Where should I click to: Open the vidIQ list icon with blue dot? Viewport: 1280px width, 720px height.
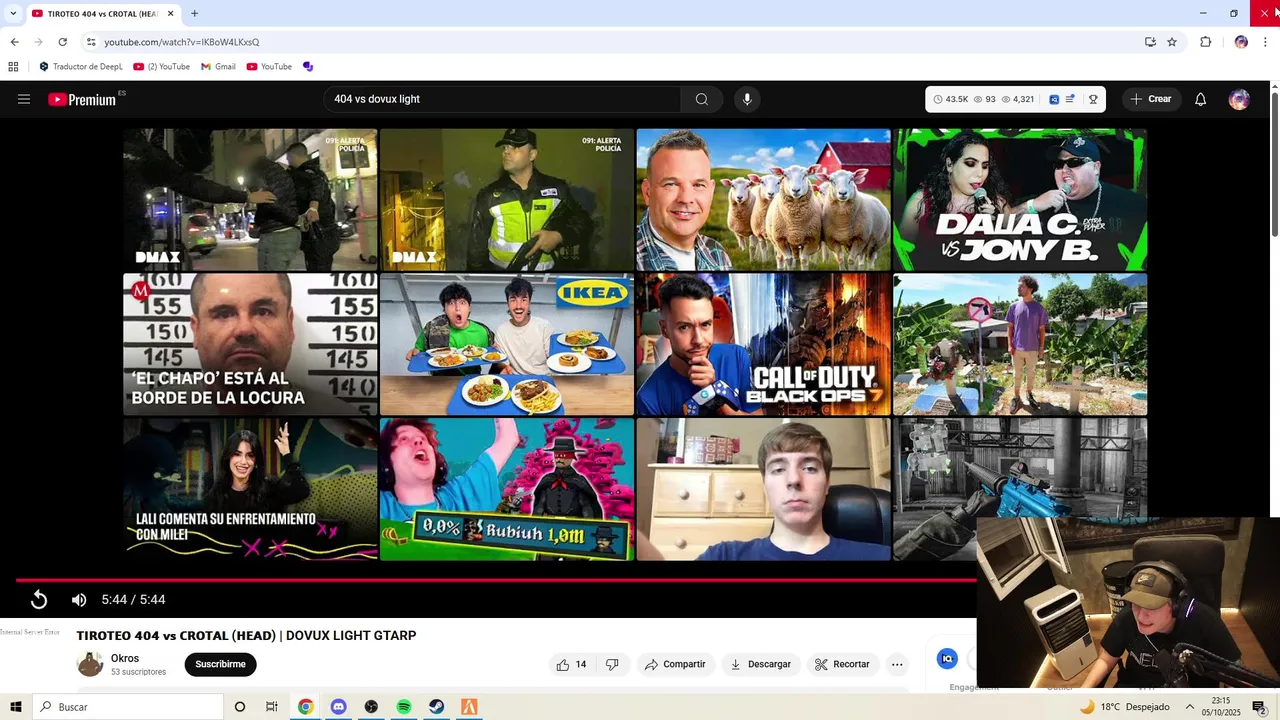(1070, 99)
